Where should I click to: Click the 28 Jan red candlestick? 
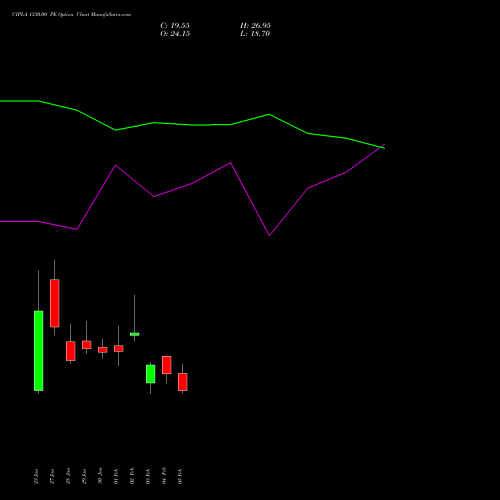pyautogui.click(x=71, y=351)
